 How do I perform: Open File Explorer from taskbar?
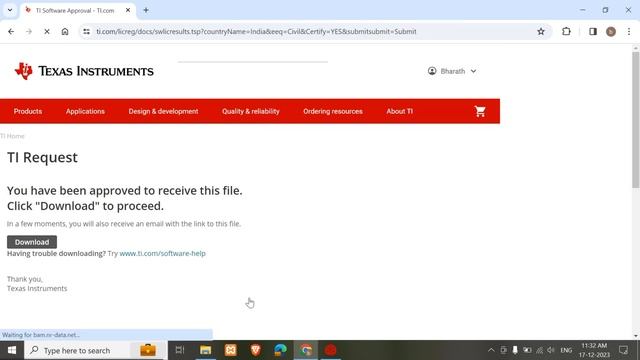pos(205,350)
